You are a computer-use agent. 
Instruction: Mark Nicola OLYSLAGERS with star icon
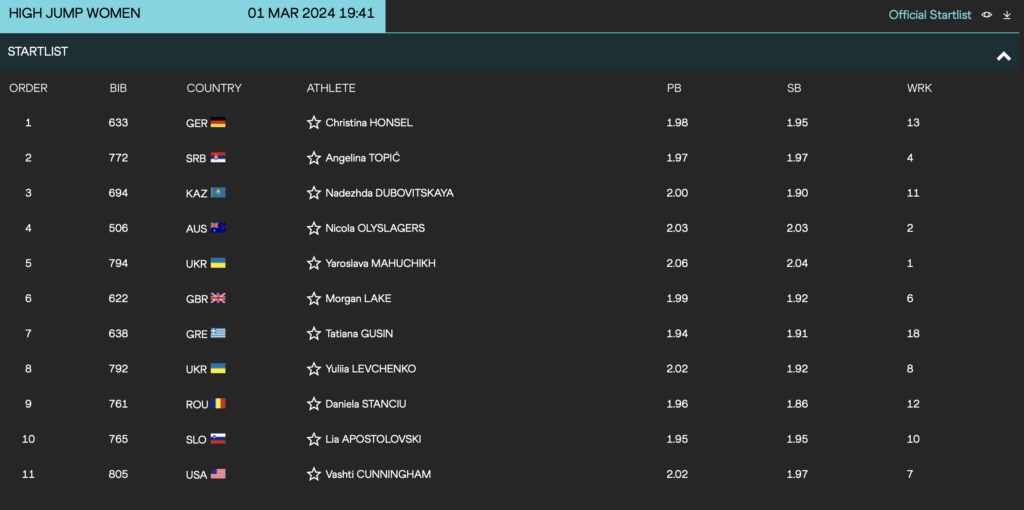pyautogui.click(x=313, y=229)
